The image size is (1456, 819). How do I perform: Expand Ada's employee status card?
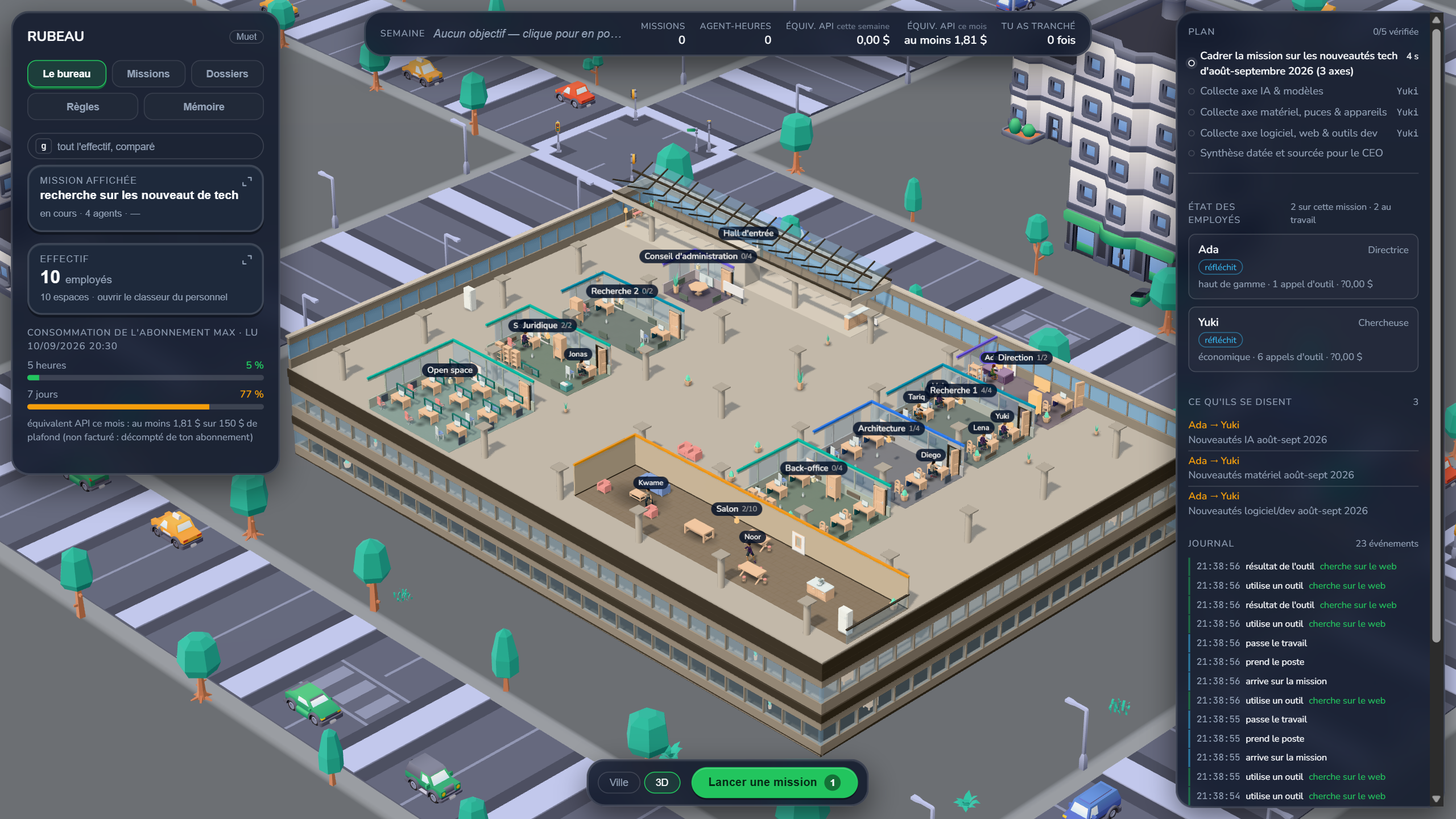[1303, 266]
